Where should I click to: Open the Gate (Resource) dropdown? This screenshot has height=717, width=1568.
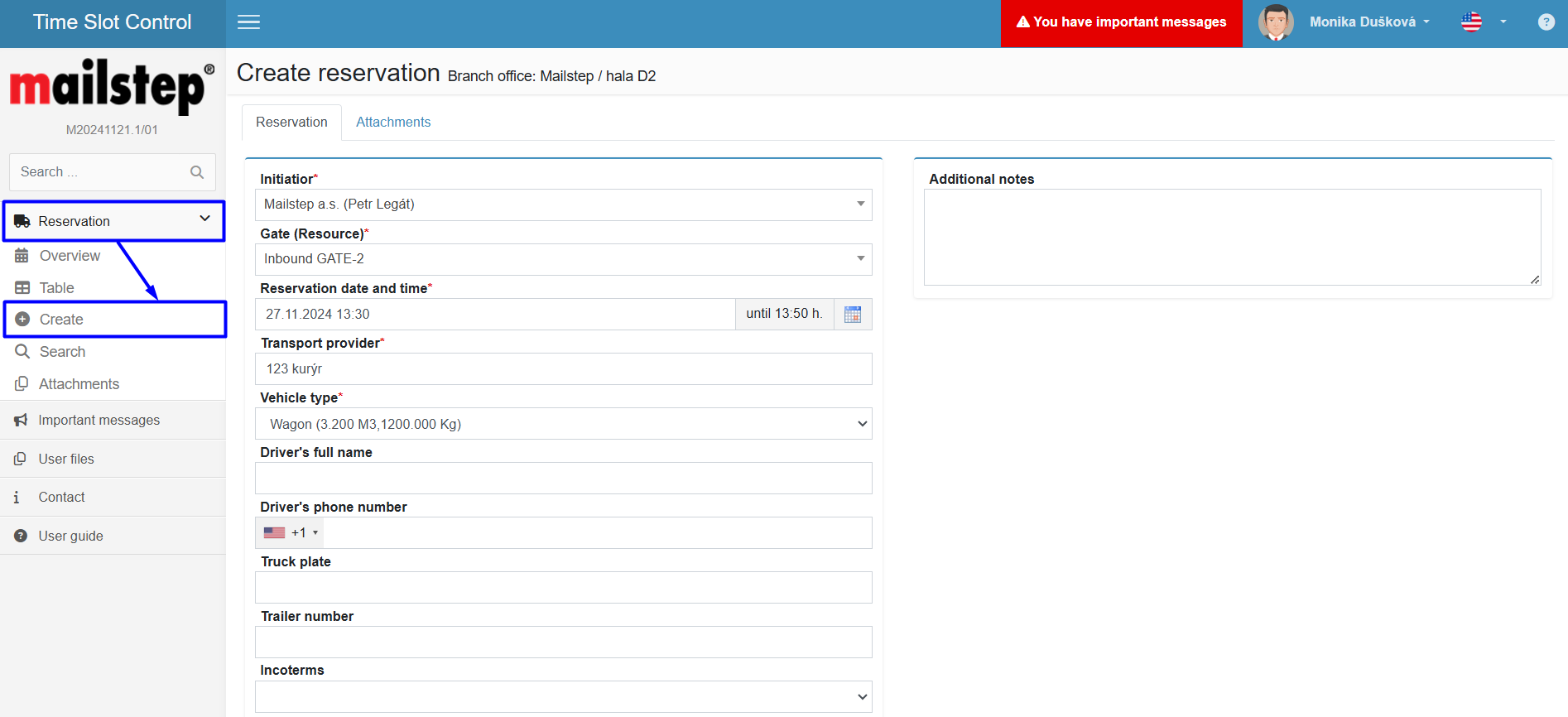563,259
